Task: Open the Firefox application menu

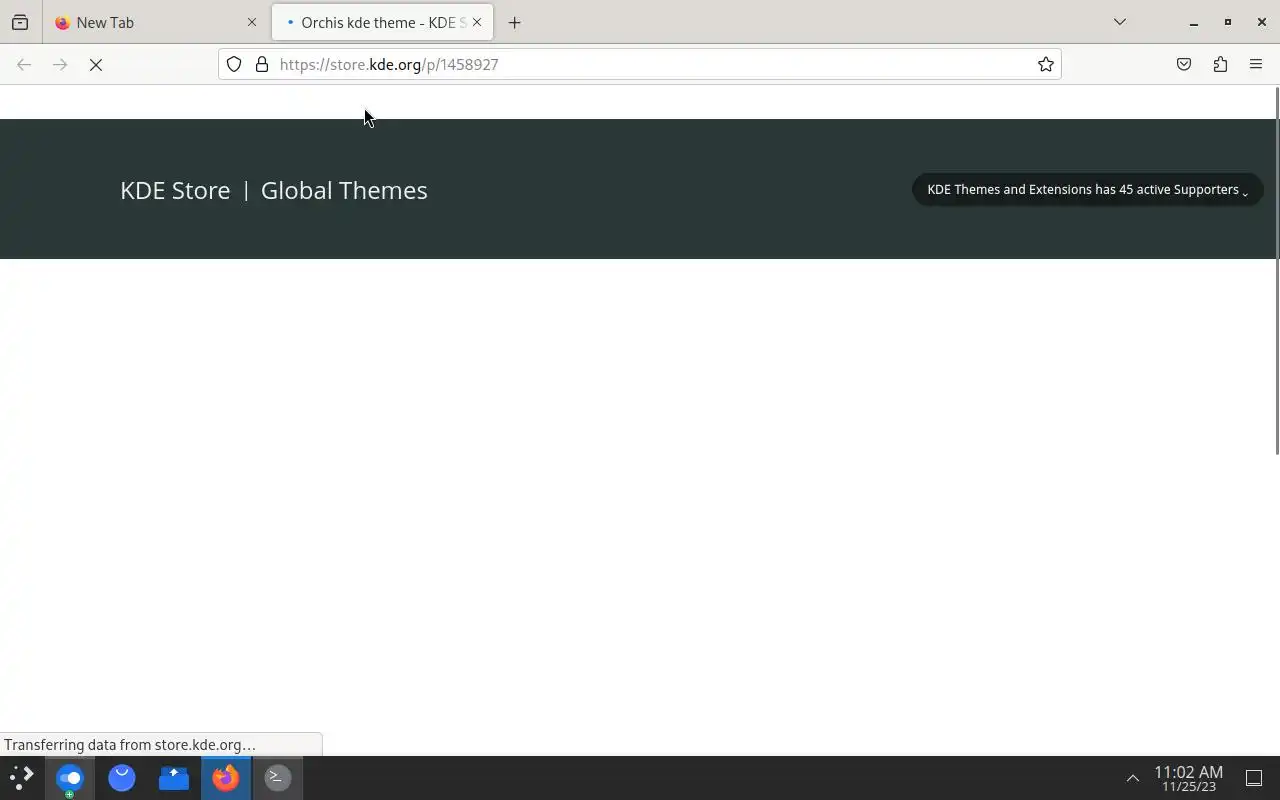Action: [x=1256, y=64]
